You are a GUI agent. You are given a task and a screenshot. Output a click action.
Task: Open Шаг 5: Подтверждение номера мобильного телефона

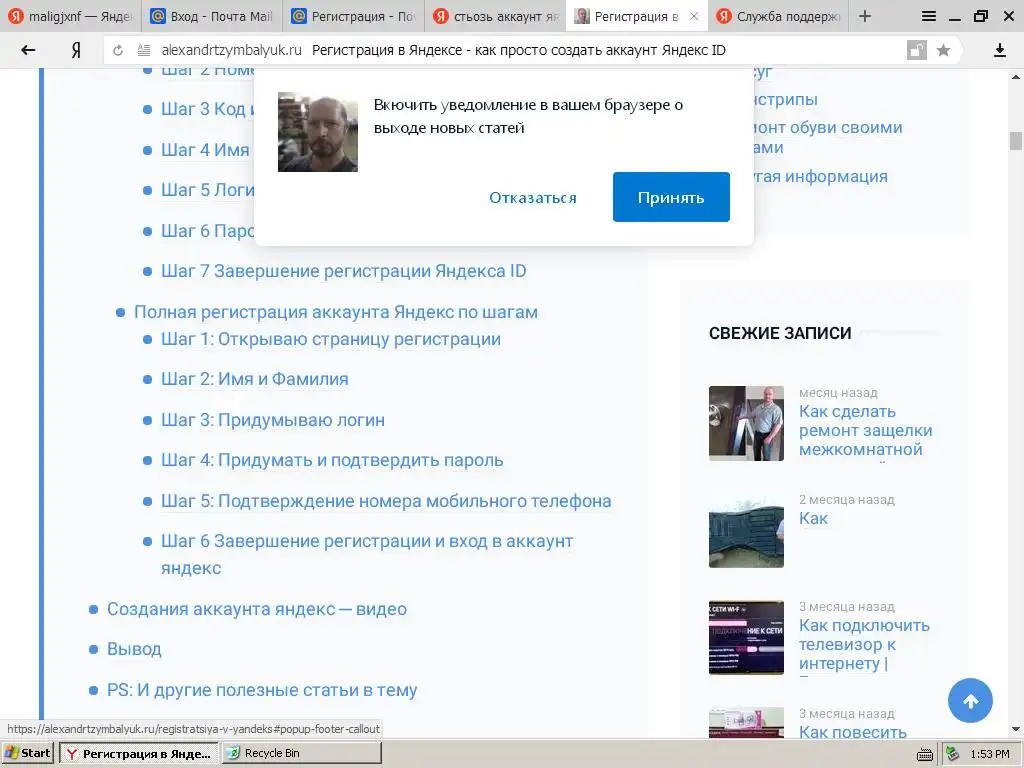click(x=386, y=501)
